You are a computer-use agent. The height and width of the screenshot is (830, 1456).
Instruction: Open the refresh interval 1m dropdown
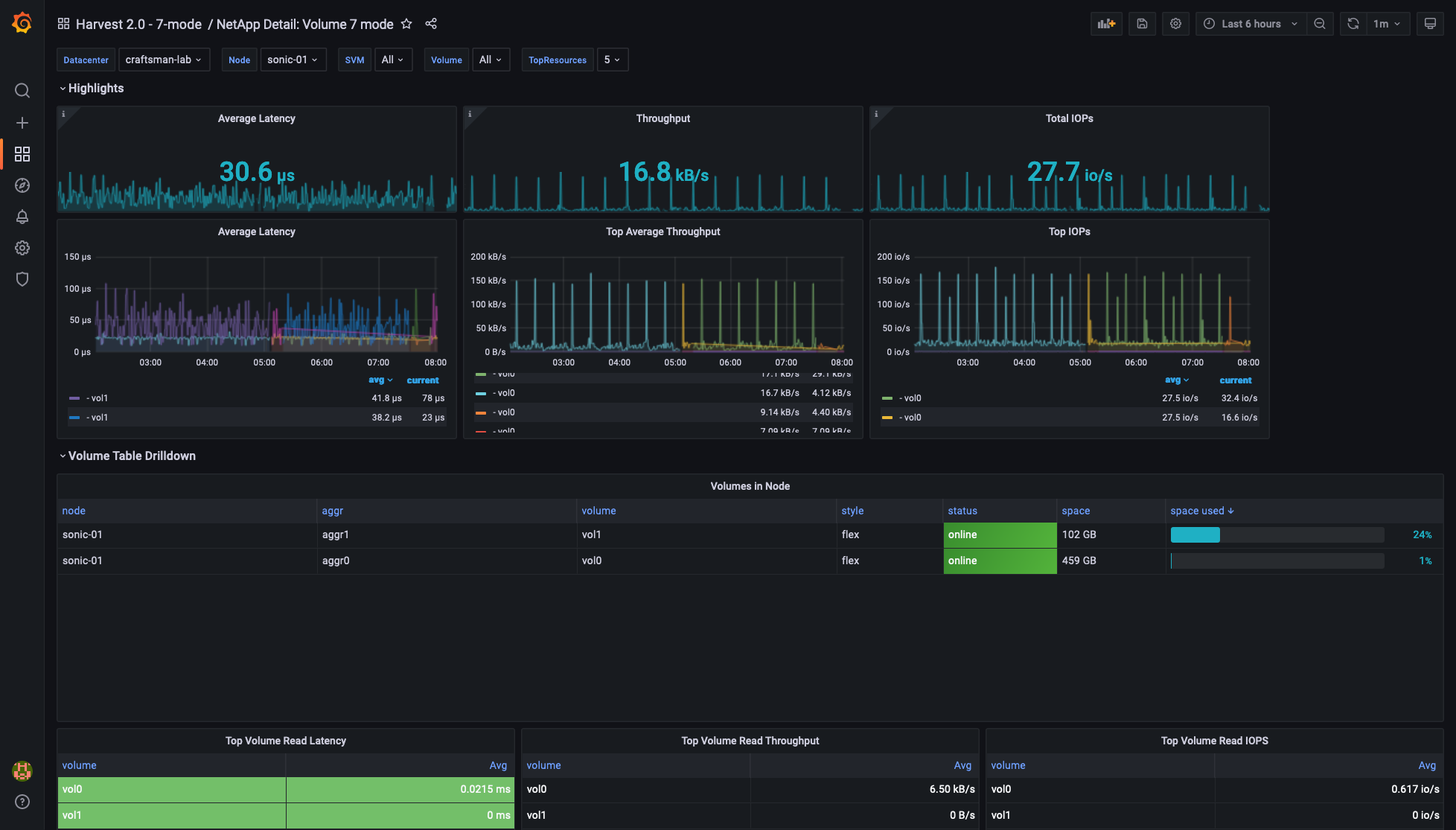[x=1388, y=23]
